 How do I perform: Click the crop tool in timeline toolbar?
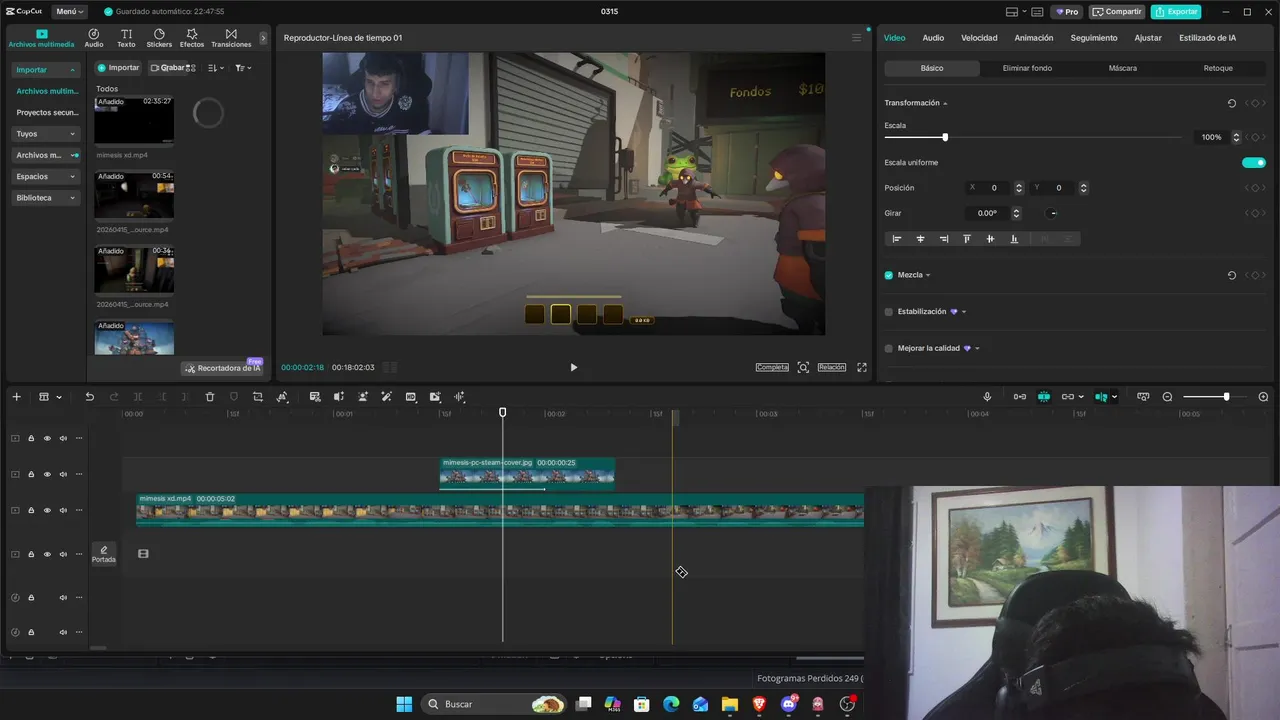[x=258, y=397]
